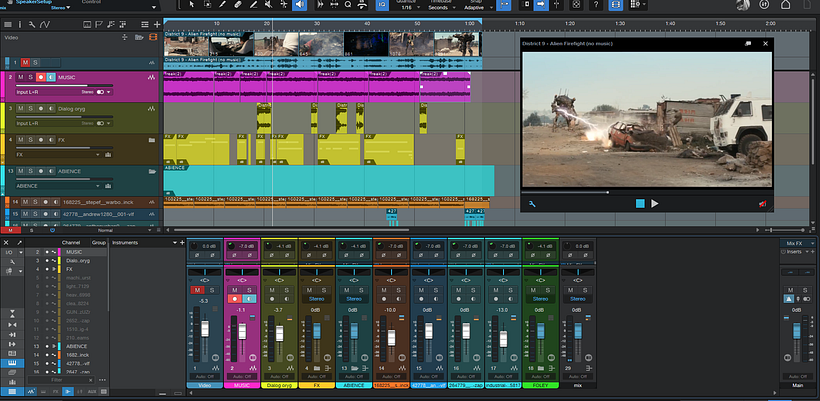The image size is (820, 401).
Task: Switch to the Group tab in the console list
Action: click(x=98, y=243)
